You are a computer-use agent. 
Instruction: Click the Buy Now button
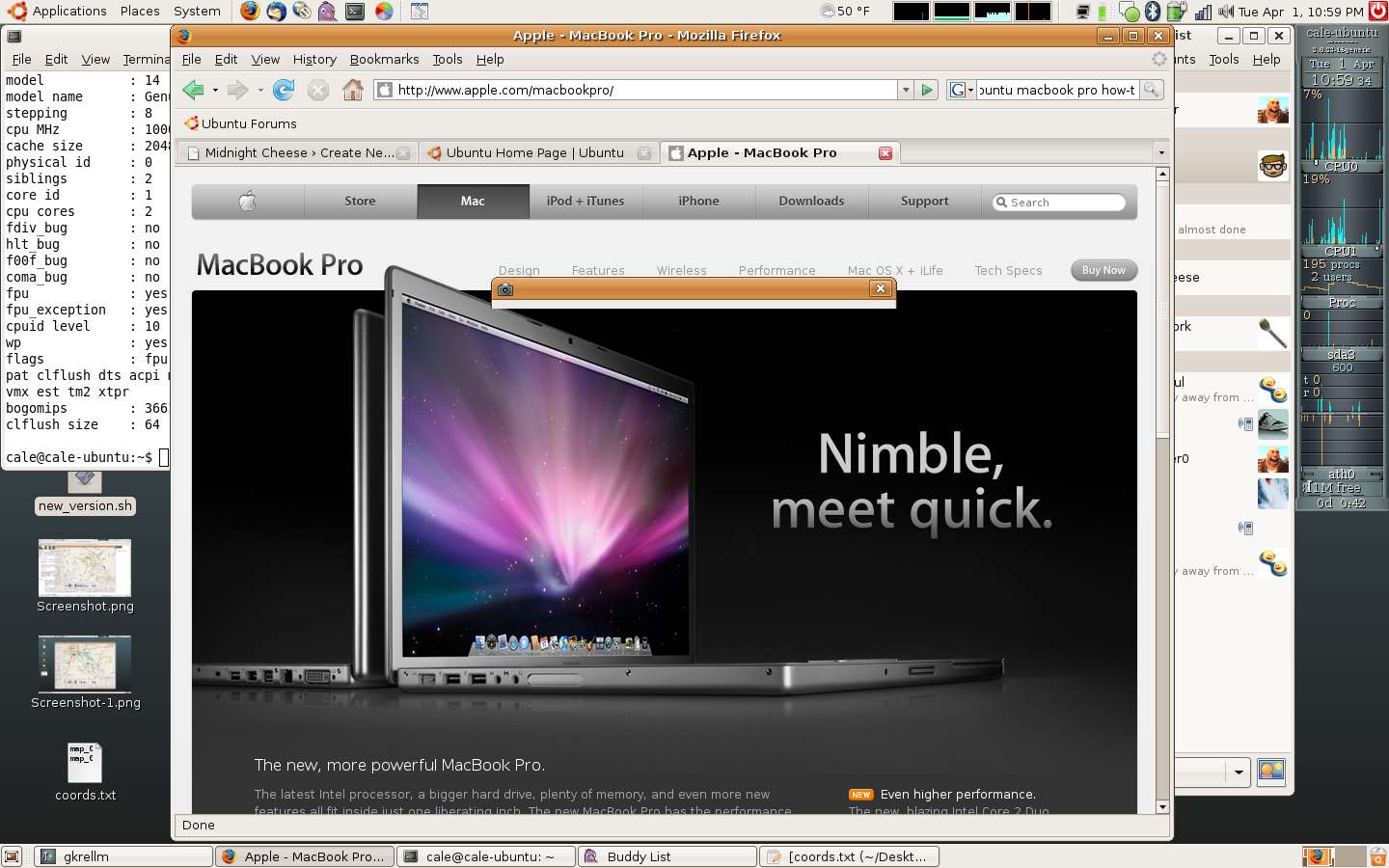tap(1103, 271)
